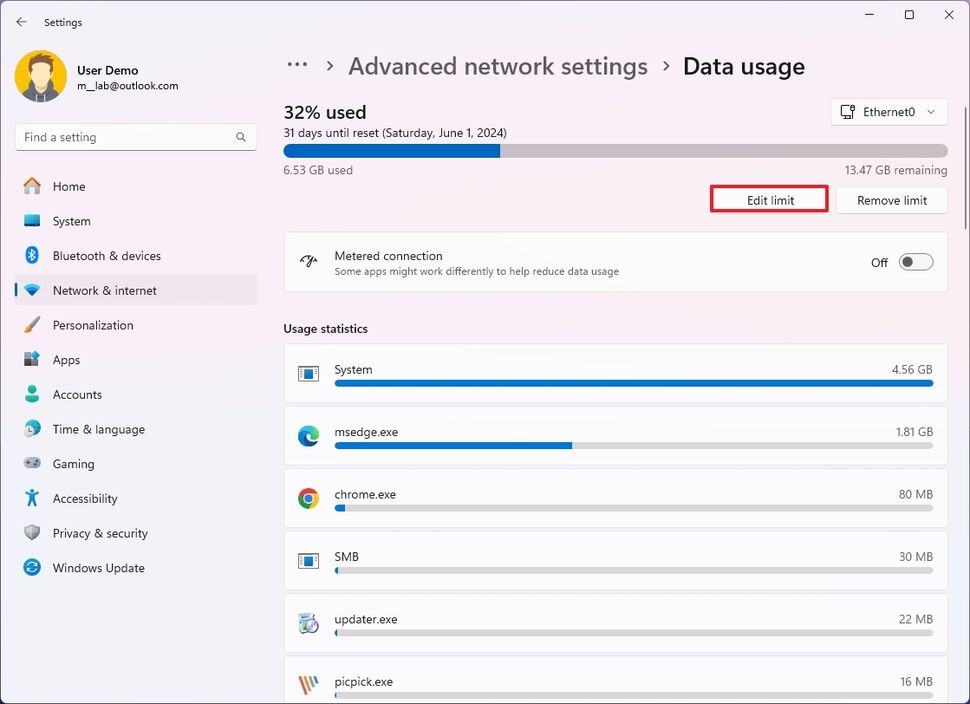
Task: Open the back navigation arrow
Action: [21, 21]
